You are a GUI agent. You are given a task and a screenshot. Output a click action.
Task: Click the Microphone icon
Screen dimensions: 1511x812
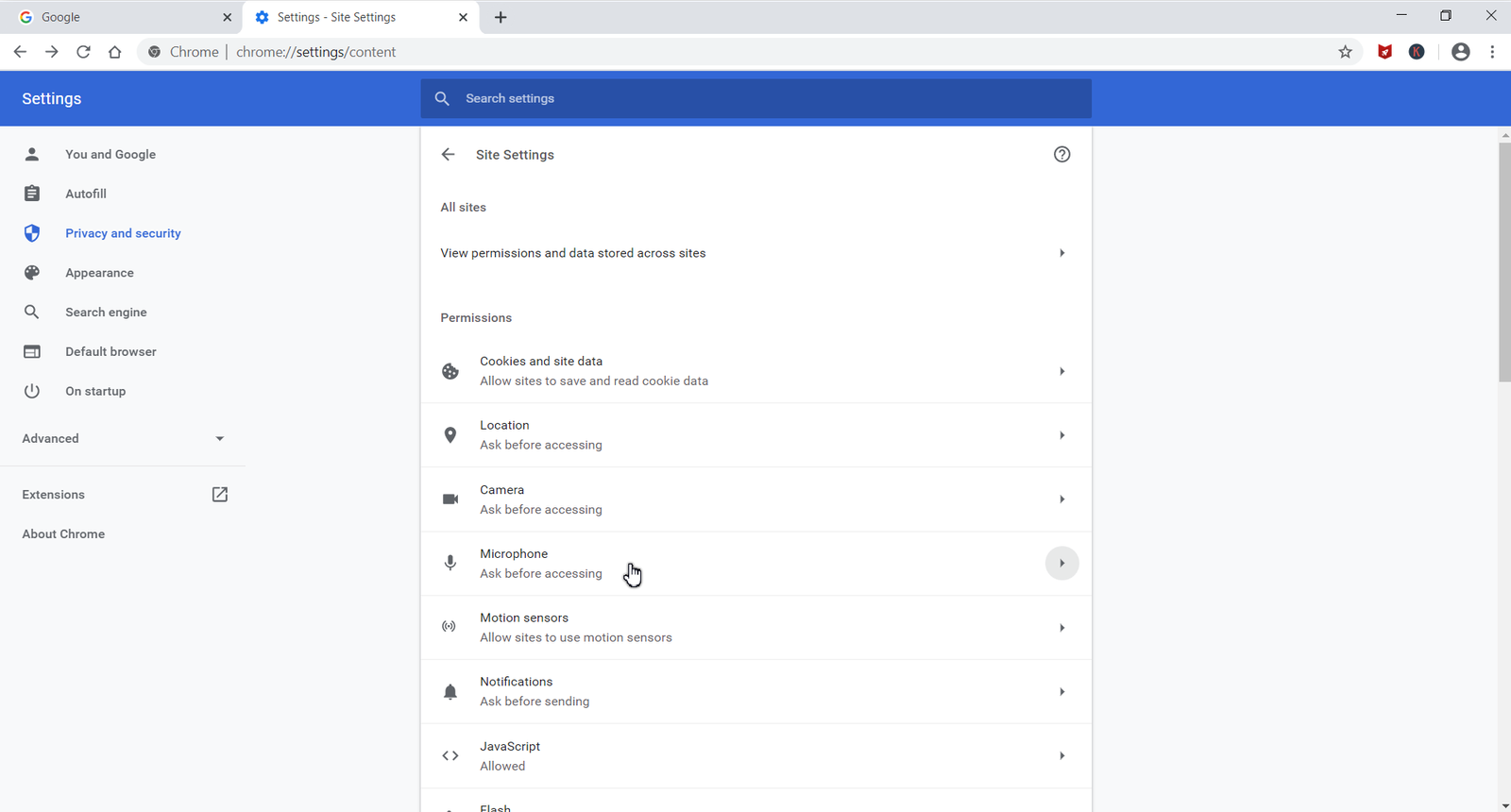coord(450,564)
